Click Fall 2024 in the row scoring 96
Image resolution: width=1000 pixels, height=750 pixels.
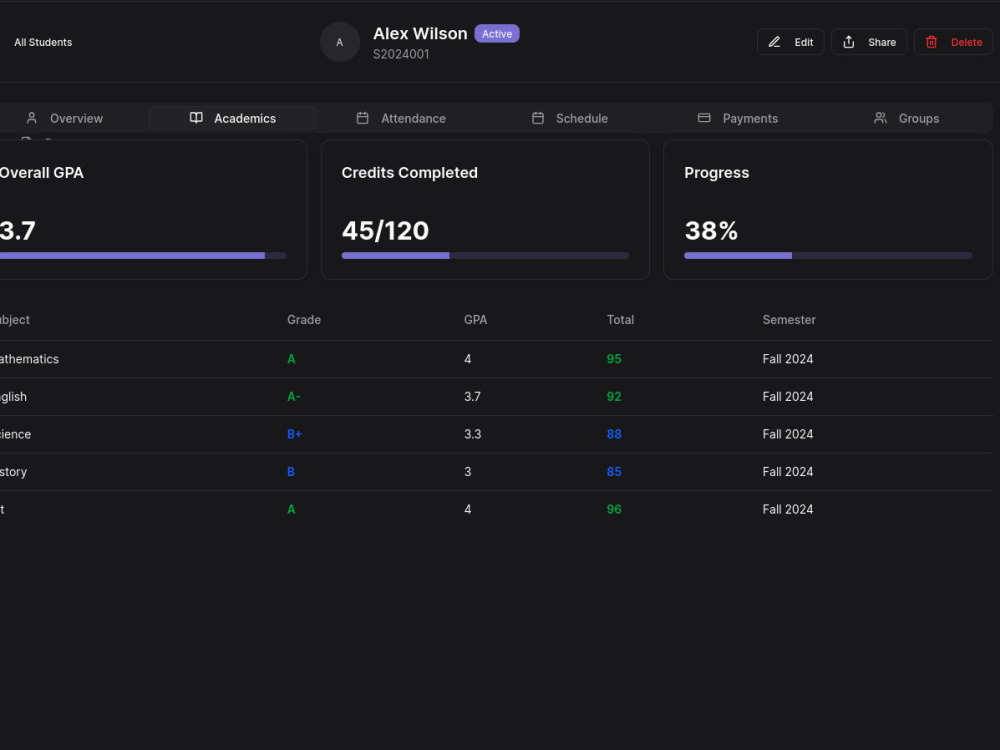pyautogui.click(x=788, y=510)
